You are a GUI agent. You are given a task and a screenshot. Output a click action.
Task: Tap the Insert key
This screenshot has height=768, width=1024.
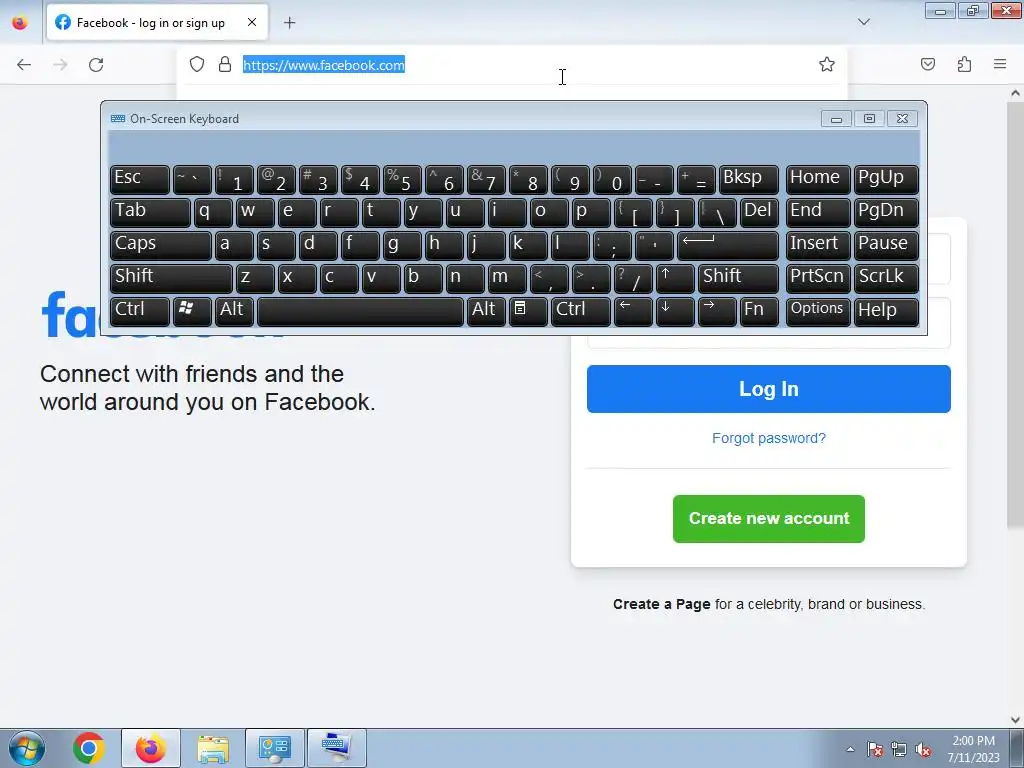[x=818, y=245]
